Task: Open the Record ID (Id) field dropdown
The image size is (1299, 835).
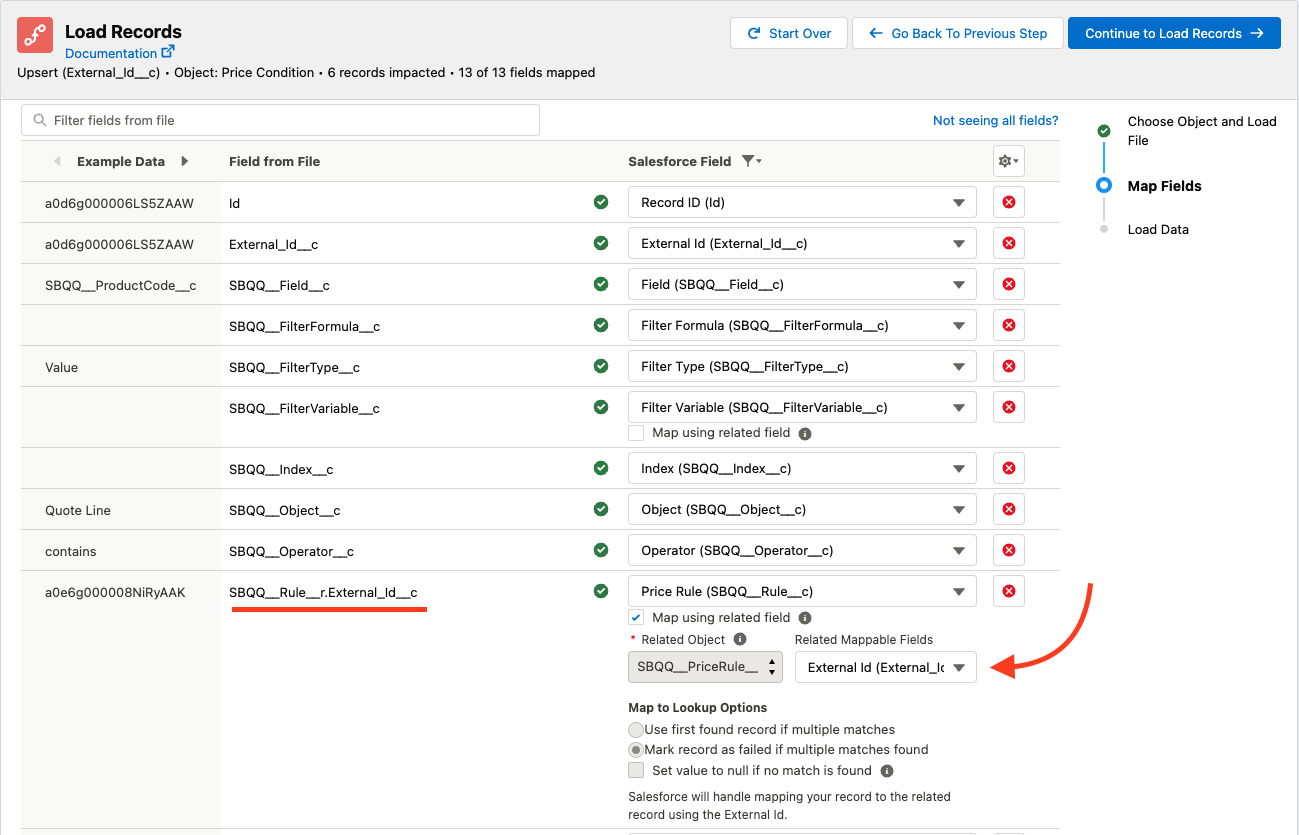Action: click(802, 202)
